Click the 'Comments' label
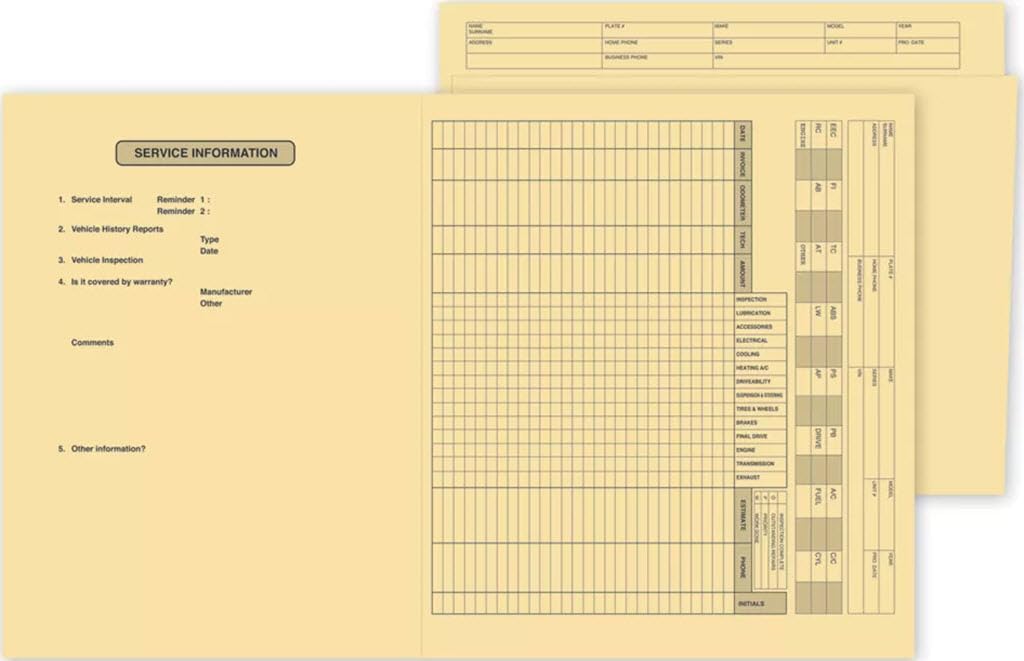 [x=92, y=342]
